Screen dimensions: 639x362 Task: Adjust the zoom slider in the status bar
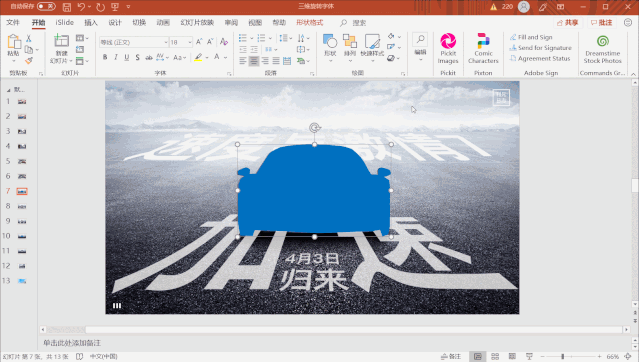562,356
